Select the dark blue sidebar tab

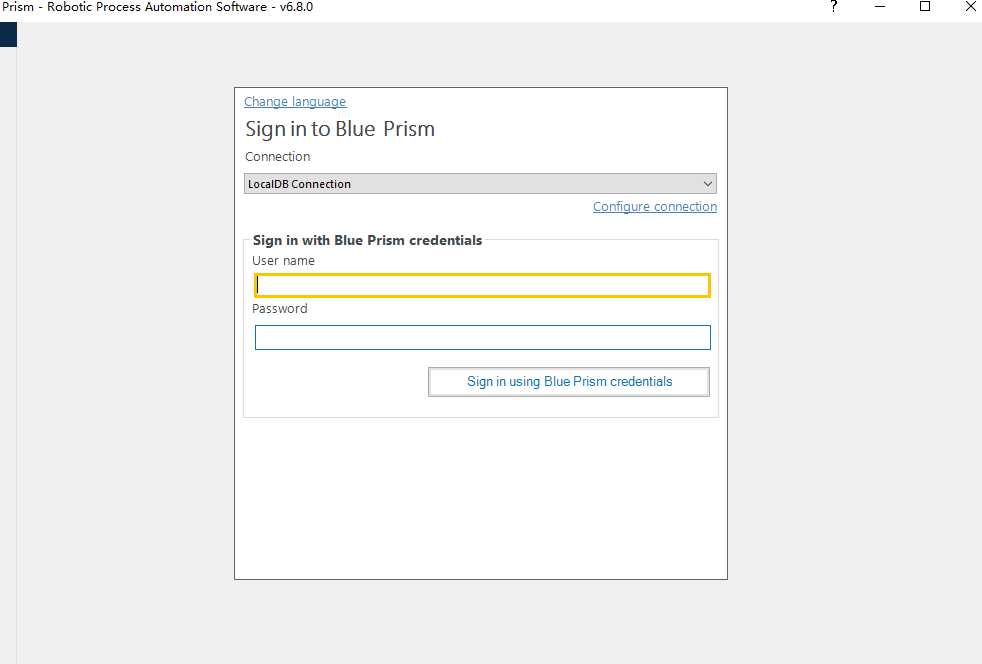pos(8,35)
